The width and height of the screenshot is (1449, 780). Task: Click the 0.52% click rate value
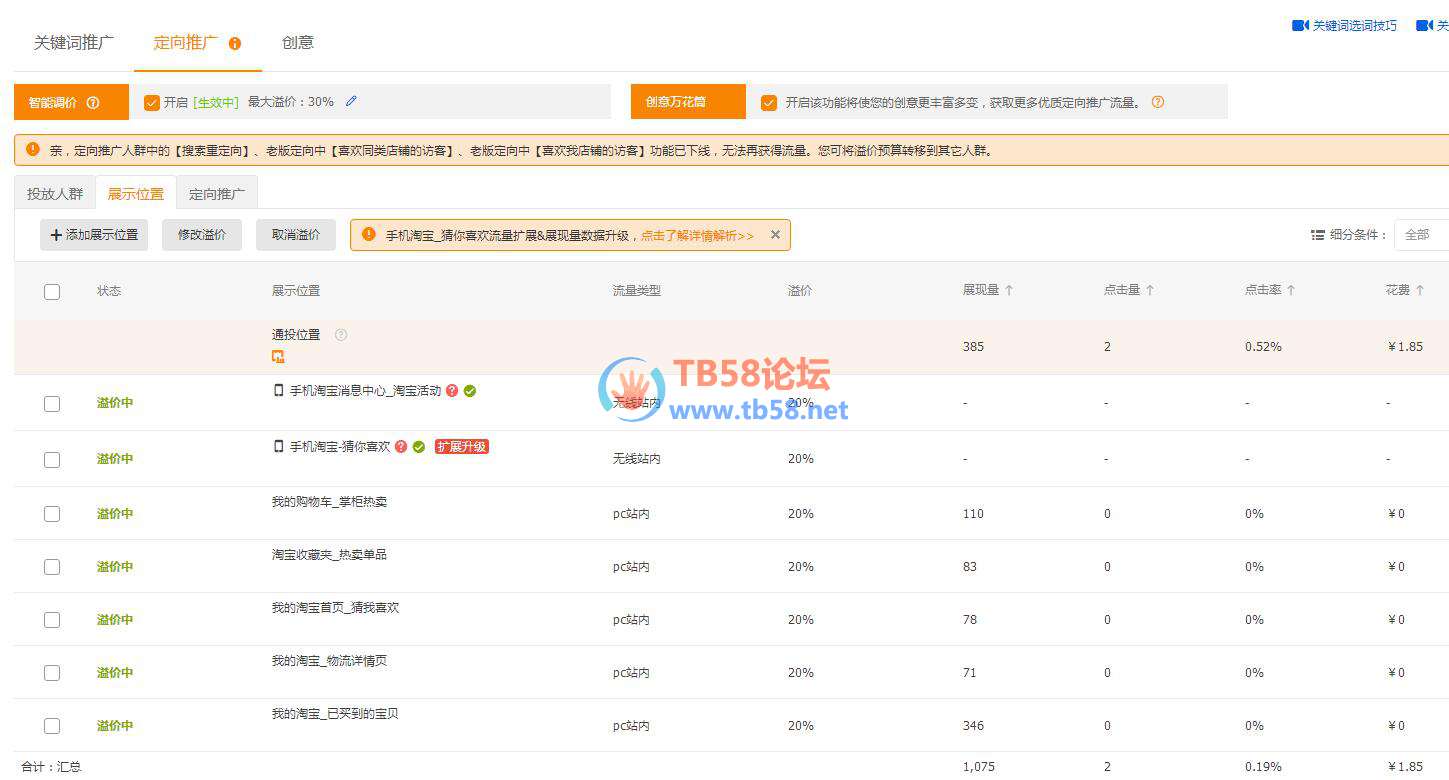1263,347
